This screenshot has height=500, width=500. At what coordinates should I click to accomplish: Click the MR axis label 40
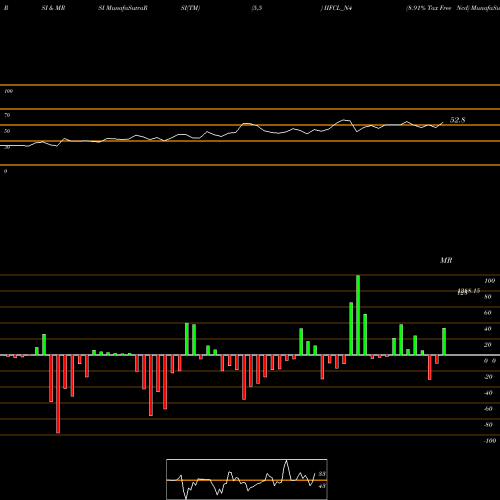tap(488, 329)
